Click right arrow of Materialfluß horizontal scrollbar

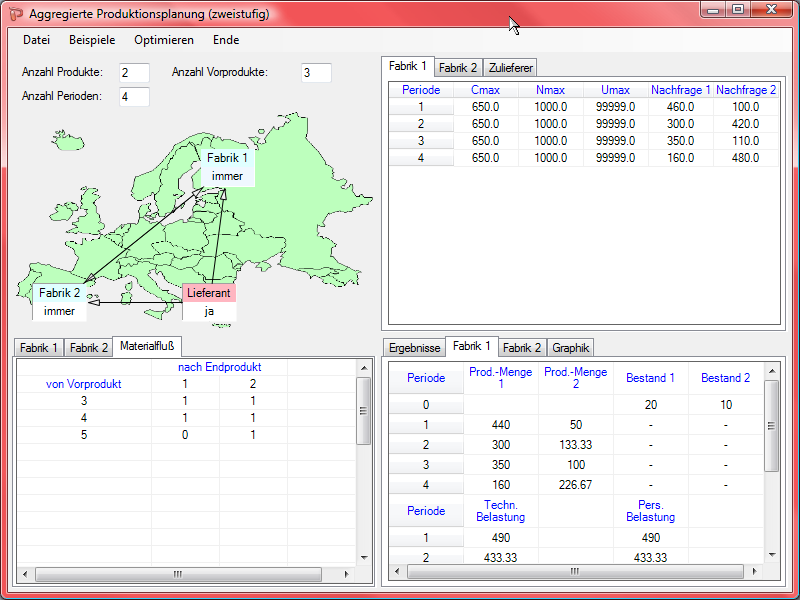click(350, 574)
